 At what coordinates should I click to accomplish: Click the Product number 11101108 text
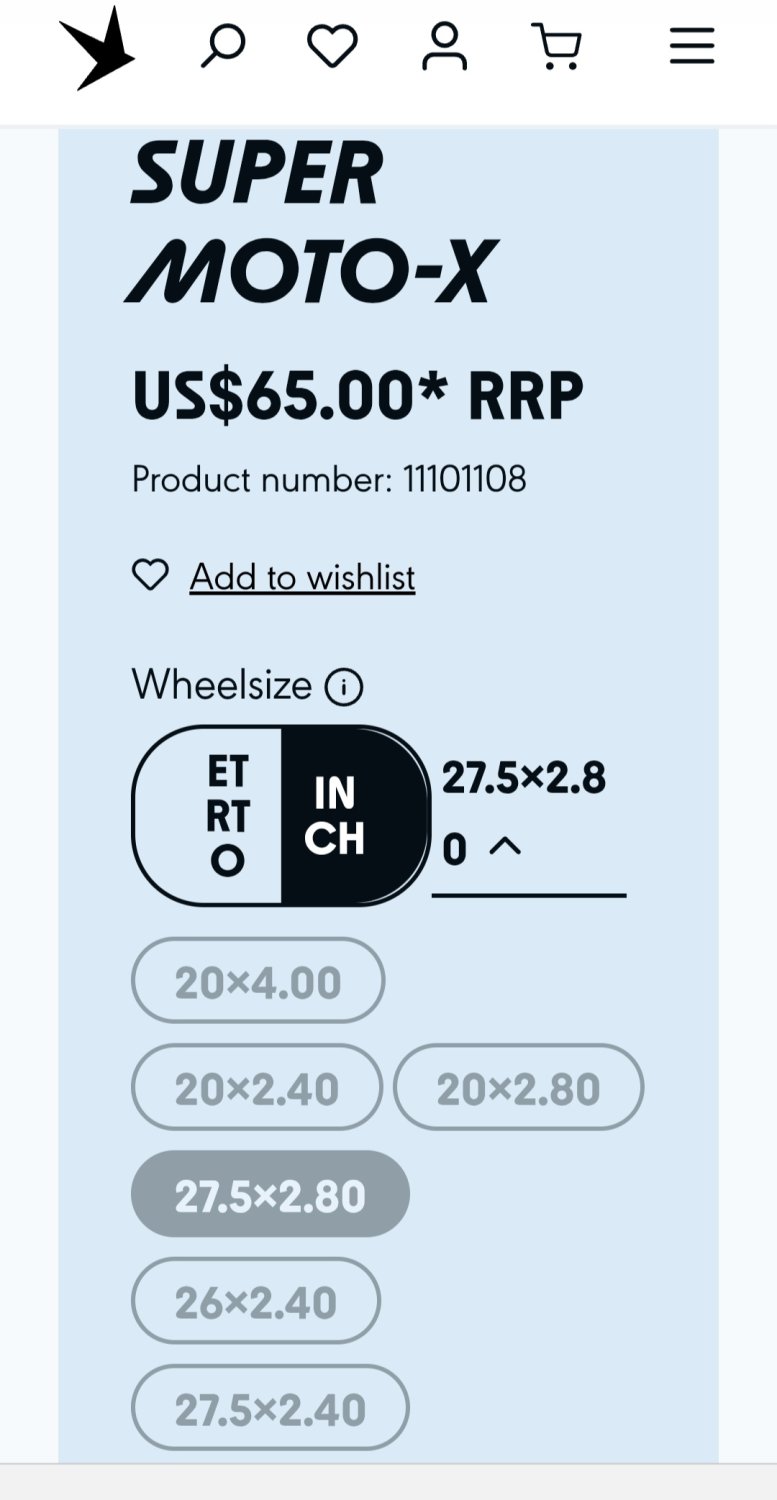click(x=329, y=479)
